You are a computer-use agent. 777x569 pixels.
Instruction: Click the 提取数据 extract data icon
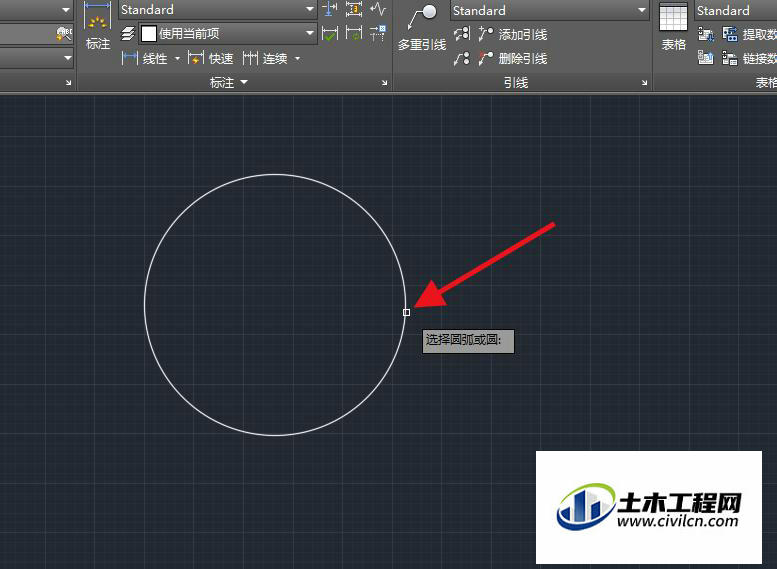point(730,34)
